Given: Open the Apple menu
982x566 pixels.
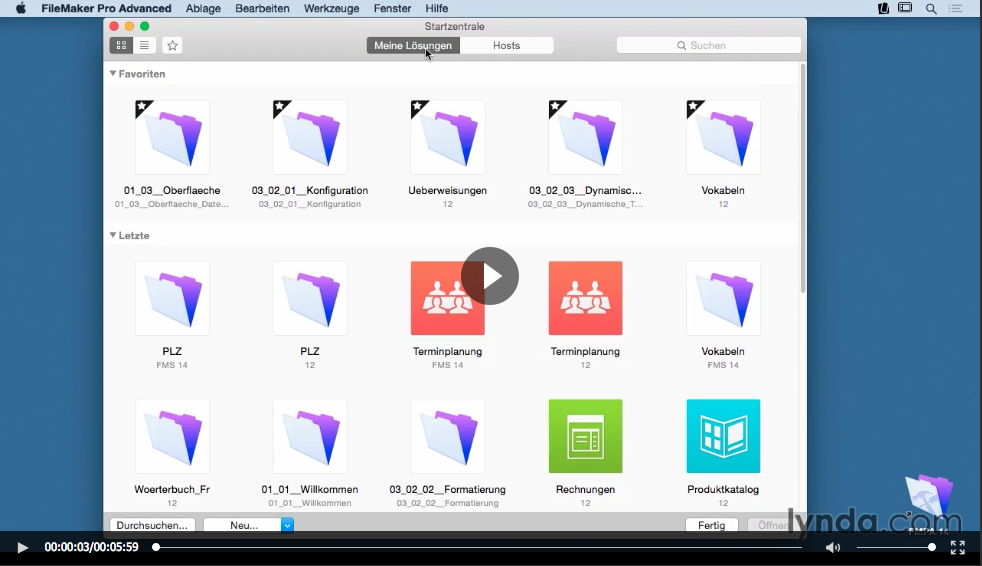Looking at the screenshot, I should coord(21,8).
